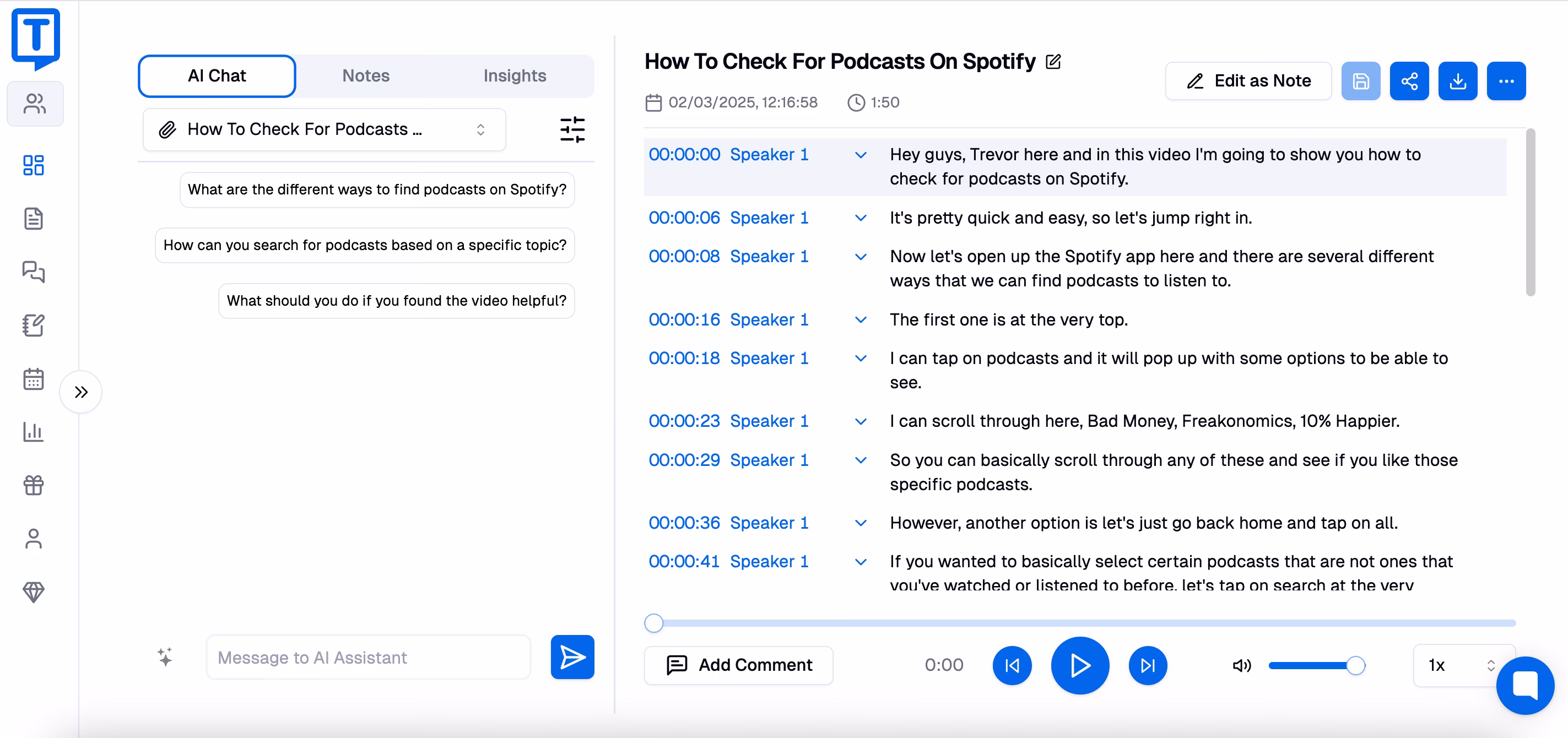Image resolution: width=1568 pixels, height=738 pixels.
Task: Expand speaker chevron at 00:00:08
Action: coord(861,257)
